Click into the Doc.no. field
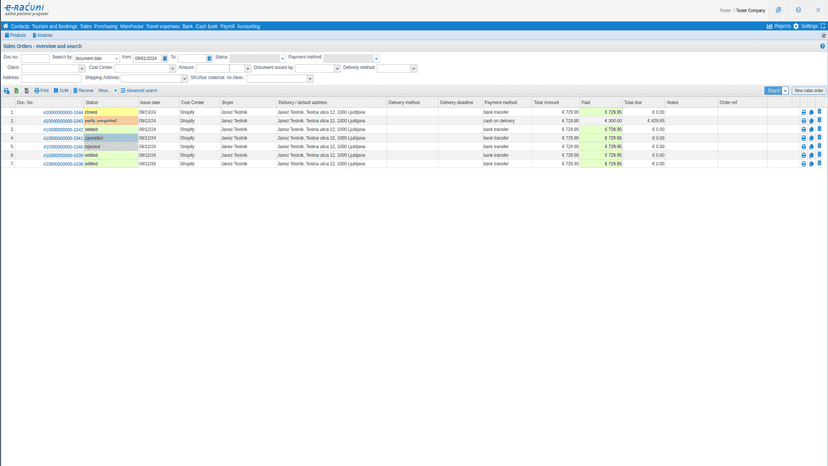 [x=35, y=58]
